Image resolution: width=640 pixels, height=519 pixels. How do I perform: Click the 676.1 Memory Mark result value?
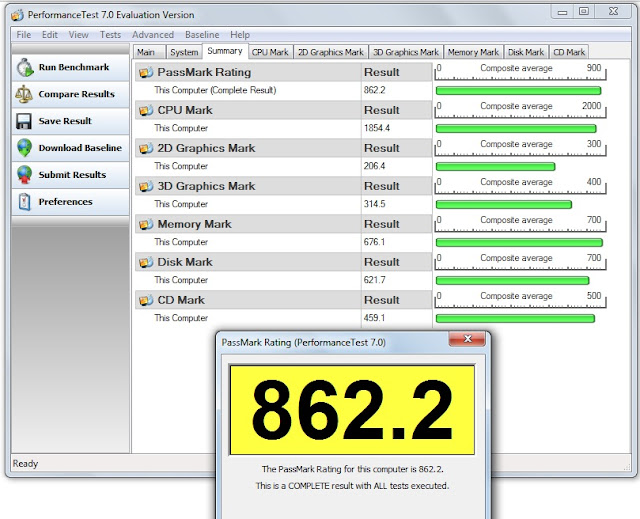(374, 242)
